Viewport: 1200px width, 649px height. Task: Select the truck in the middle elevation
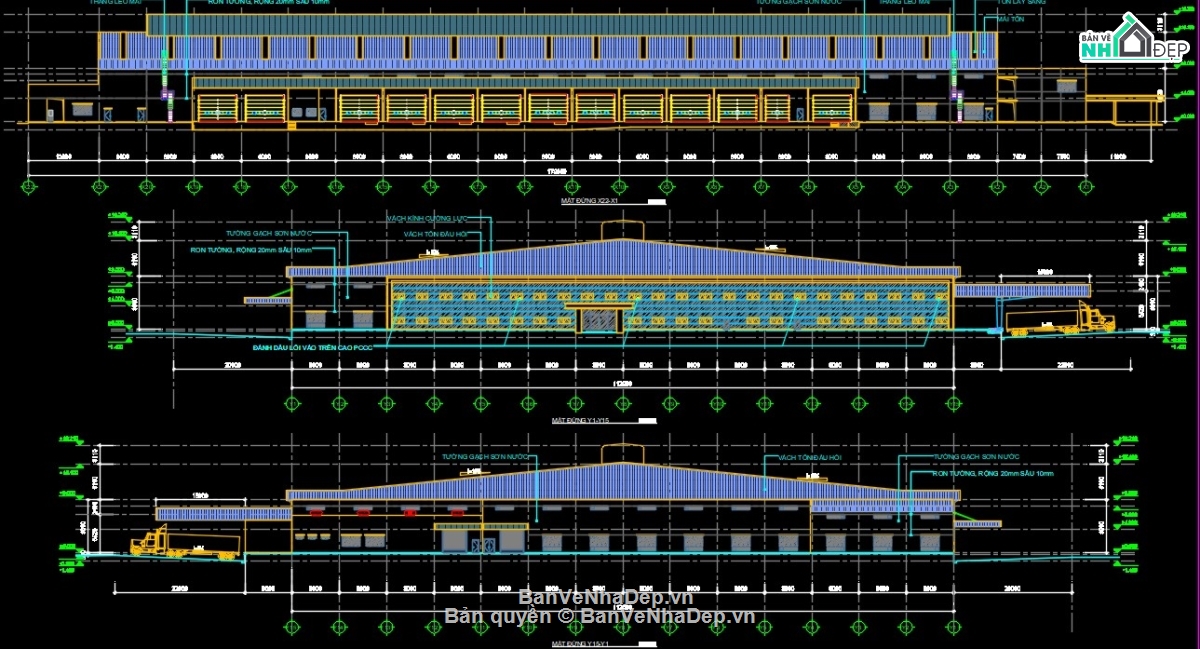pyautogui.click(x=1060, y=320)
